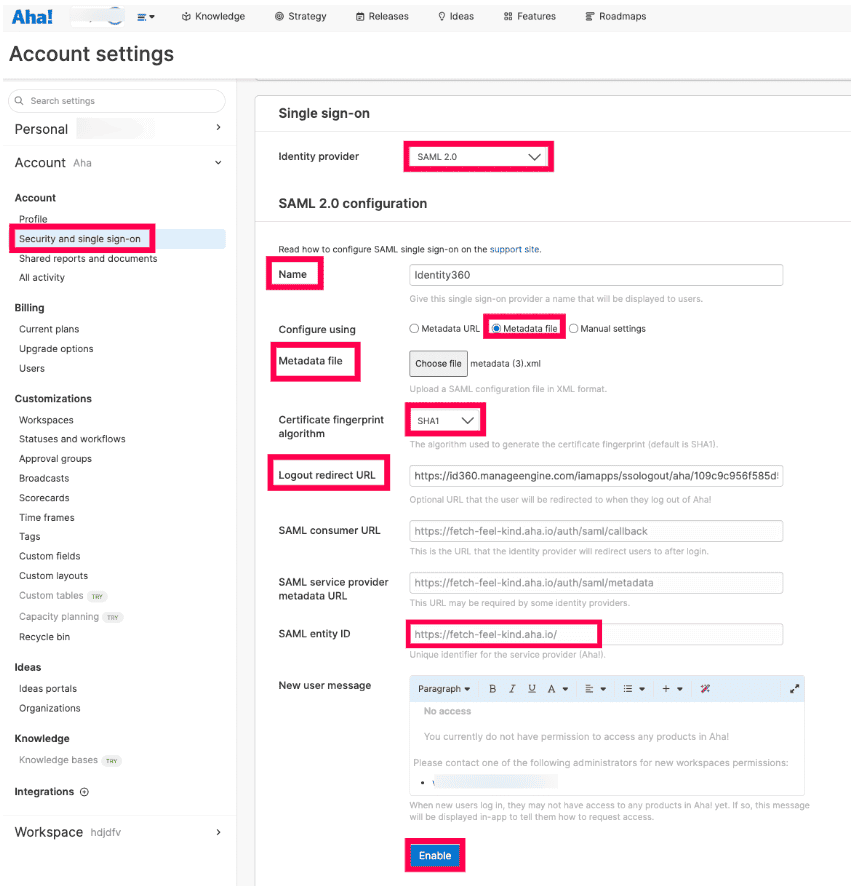Screen dimensions: 858x886
Task: Open All activity
Action: click(42, 277)
